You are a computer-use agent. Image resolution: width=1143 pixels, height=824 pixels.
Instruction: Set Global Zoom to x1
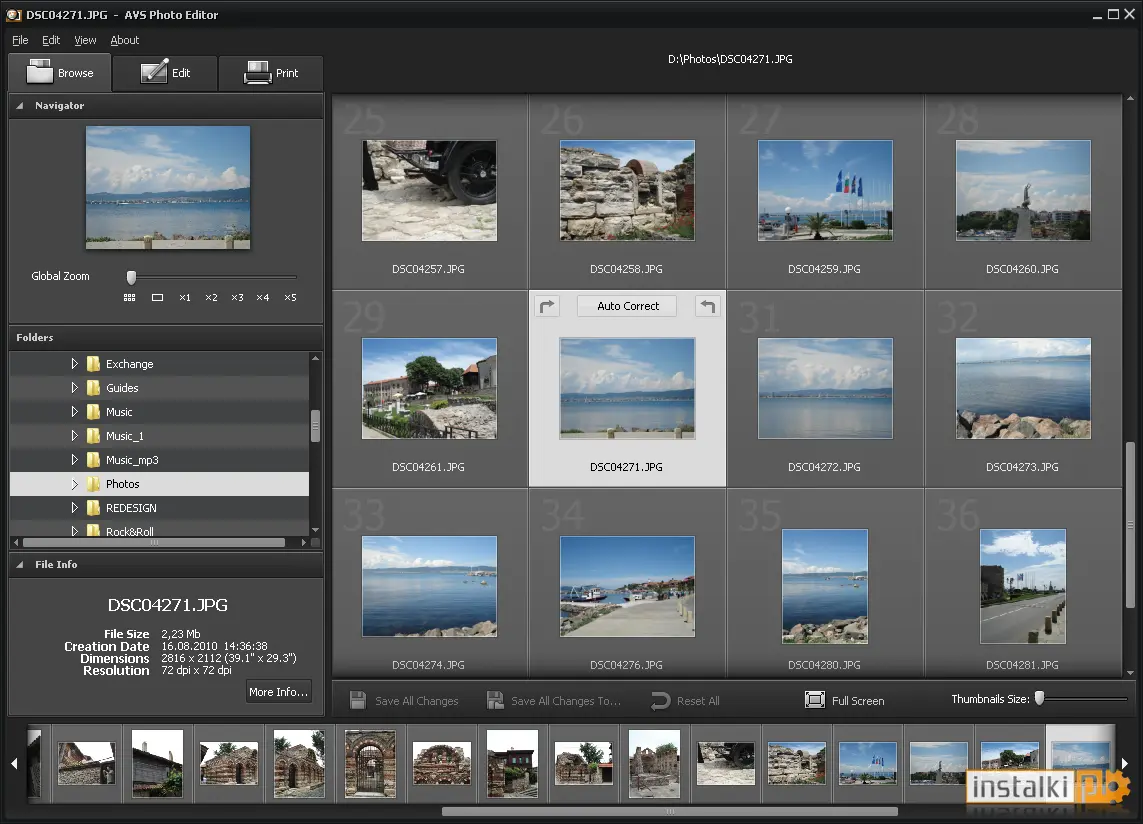pyautogui.click(x=184, y=298)
